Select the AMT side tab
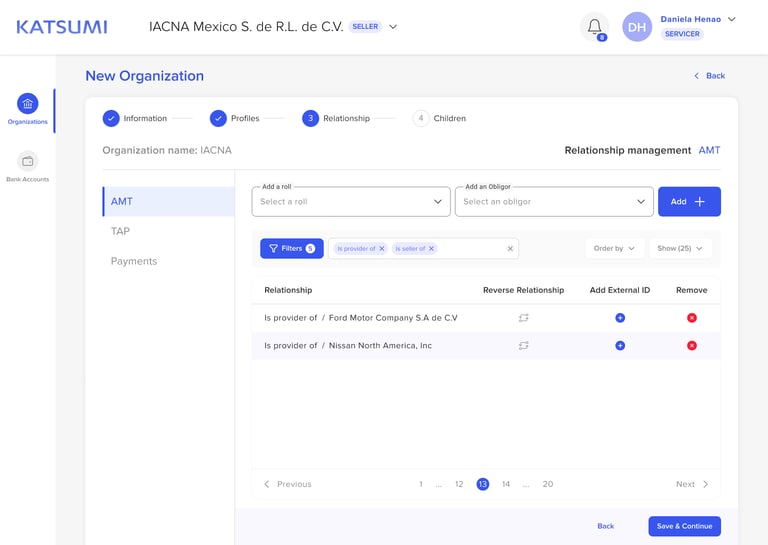This screenshot has height=545, width=768. [x=168, y=201]
